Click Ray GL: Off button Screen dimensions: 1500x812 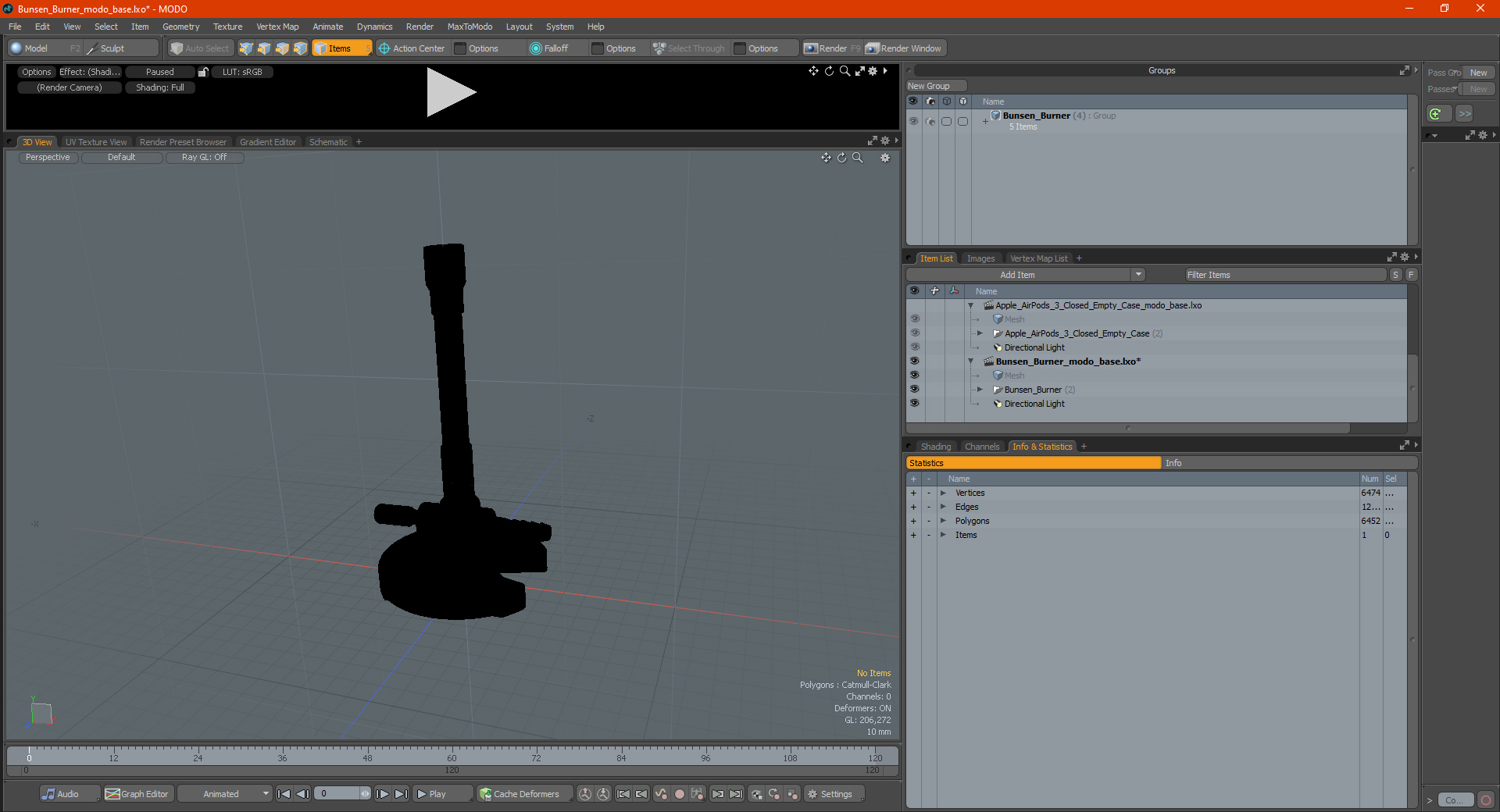click(x=205, y=158)
